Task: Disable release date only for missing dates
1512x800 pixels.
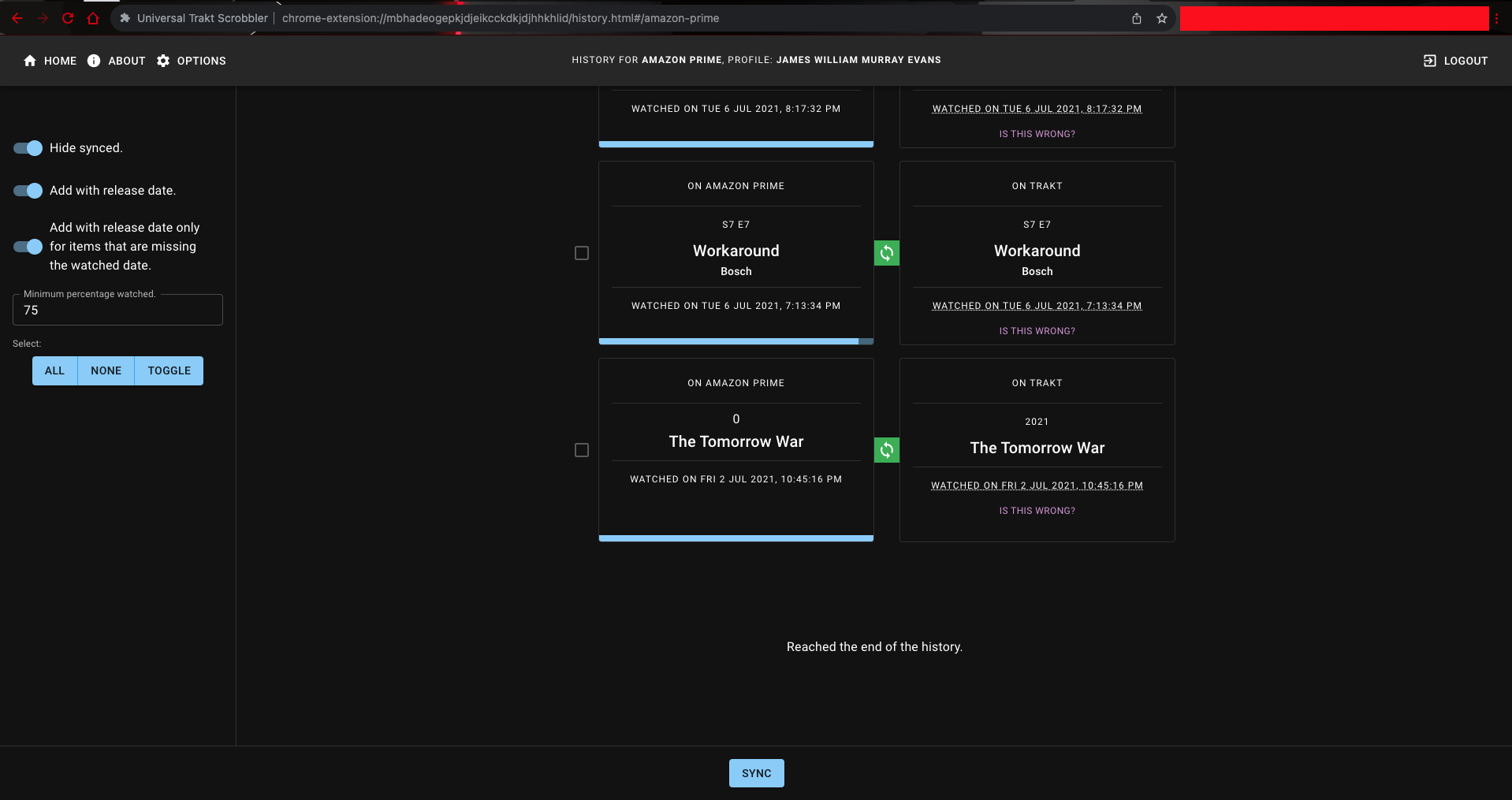Action: point(27,247)
